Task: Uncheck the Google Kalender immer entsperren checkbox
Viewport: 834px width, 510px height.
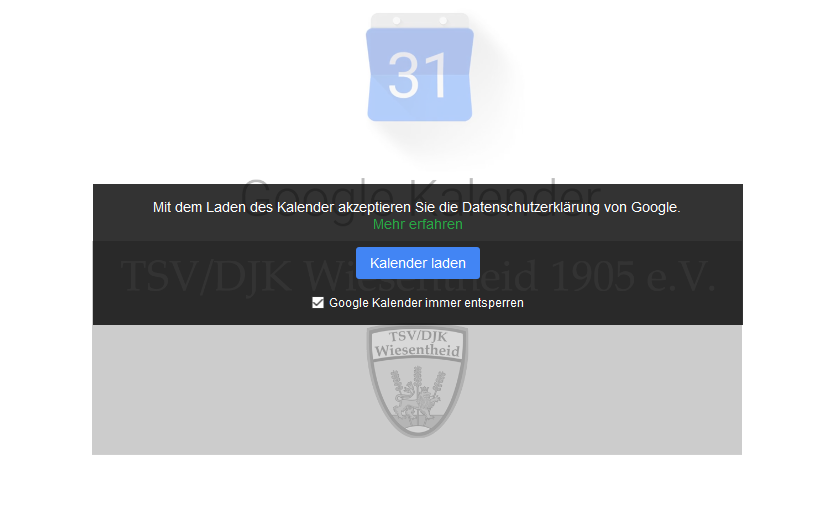Action: pos(318,303)
